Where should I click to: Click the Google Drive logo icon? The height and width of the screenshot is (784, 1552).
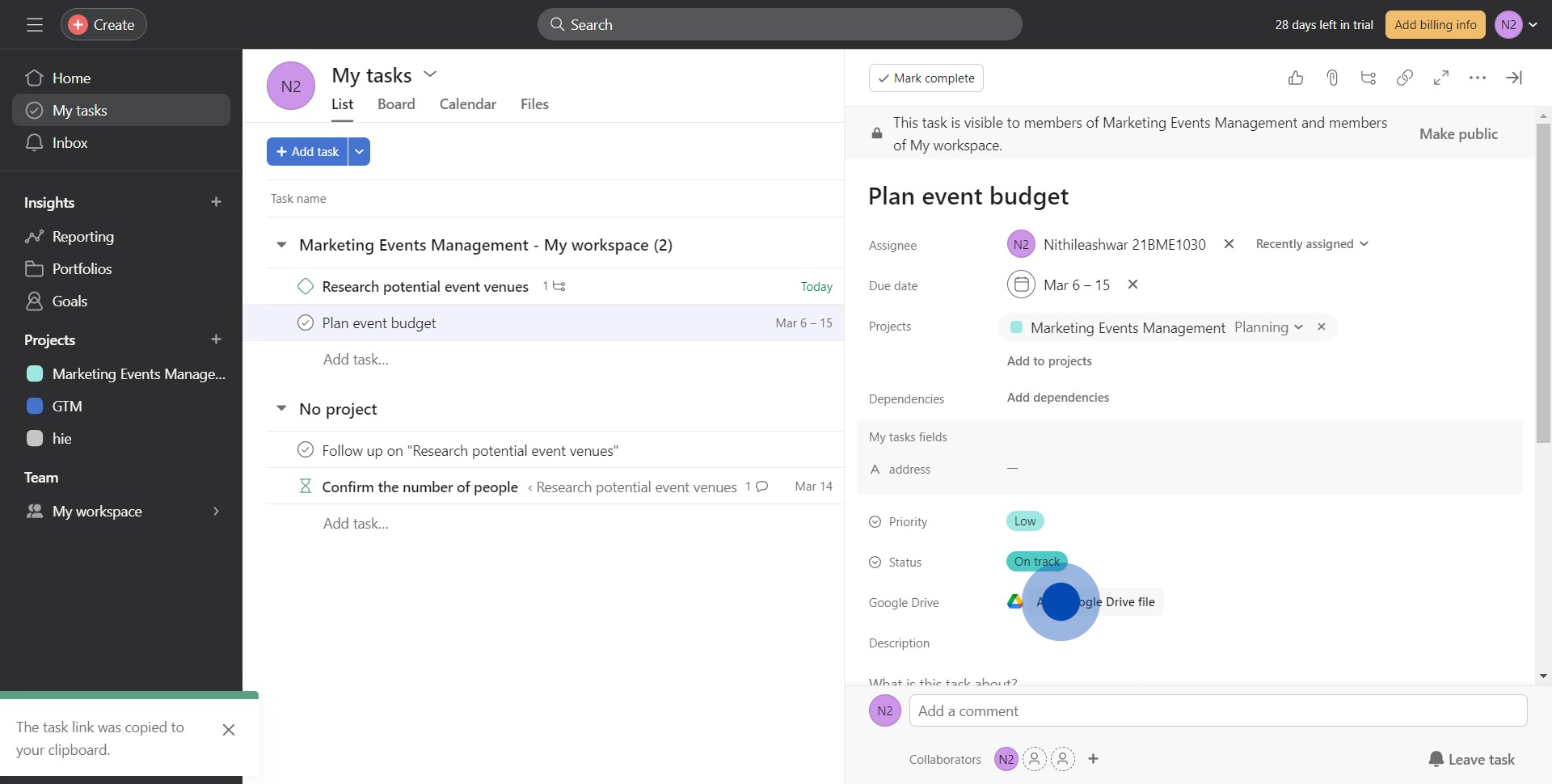(x=1015, y=601)
